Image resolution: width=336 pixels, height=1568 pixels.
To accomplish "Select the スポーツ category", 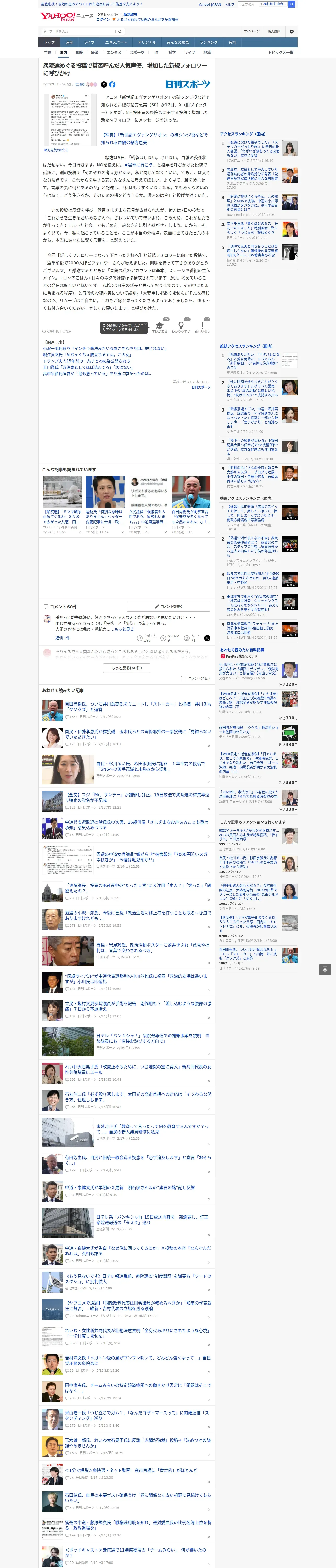I will pyautogui.click(x=137, y=53).
